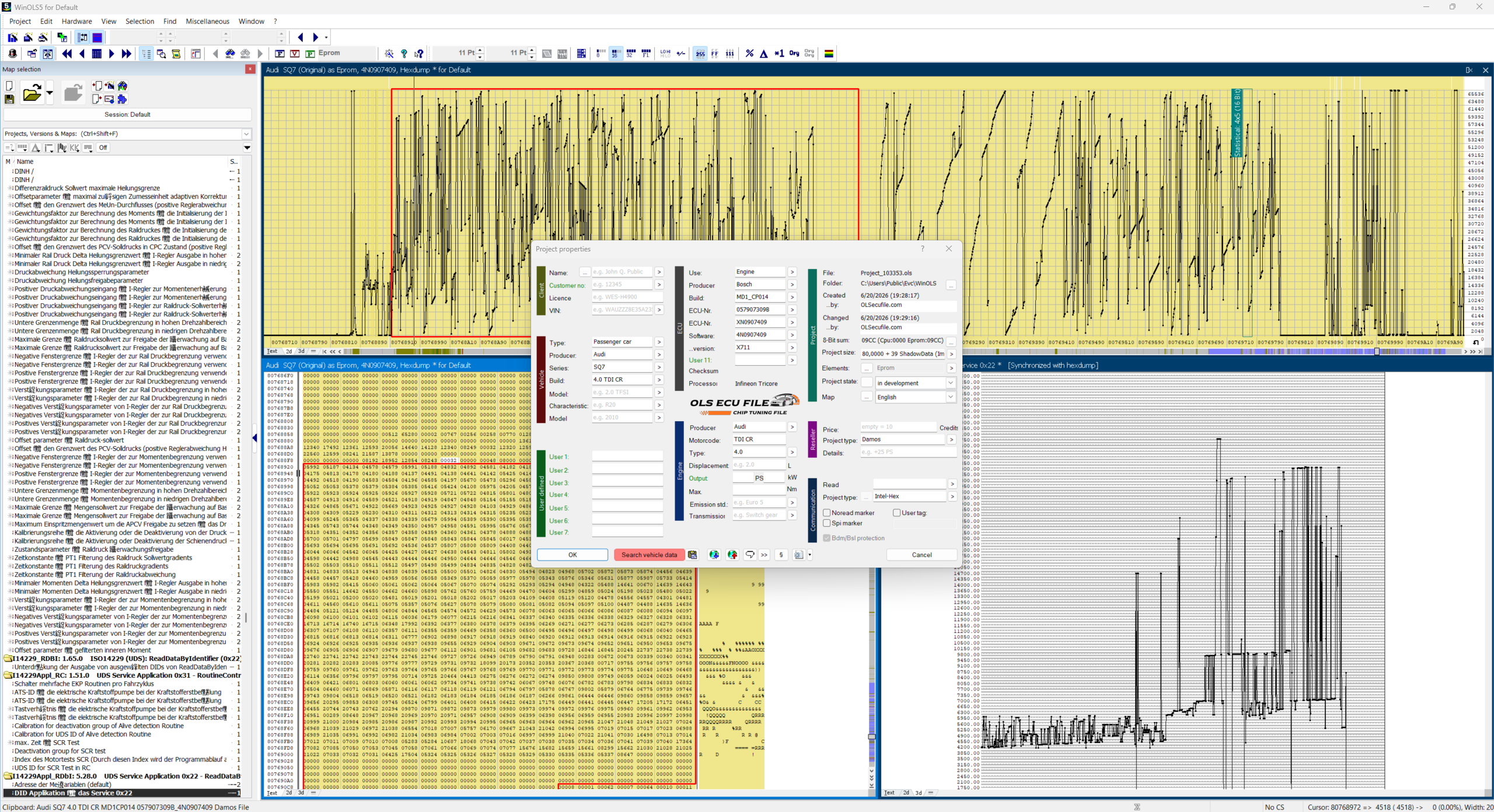Click the speech bubble comment icon
The height and width of the screenshot is (812, 1494).
(x=750, y=555)
